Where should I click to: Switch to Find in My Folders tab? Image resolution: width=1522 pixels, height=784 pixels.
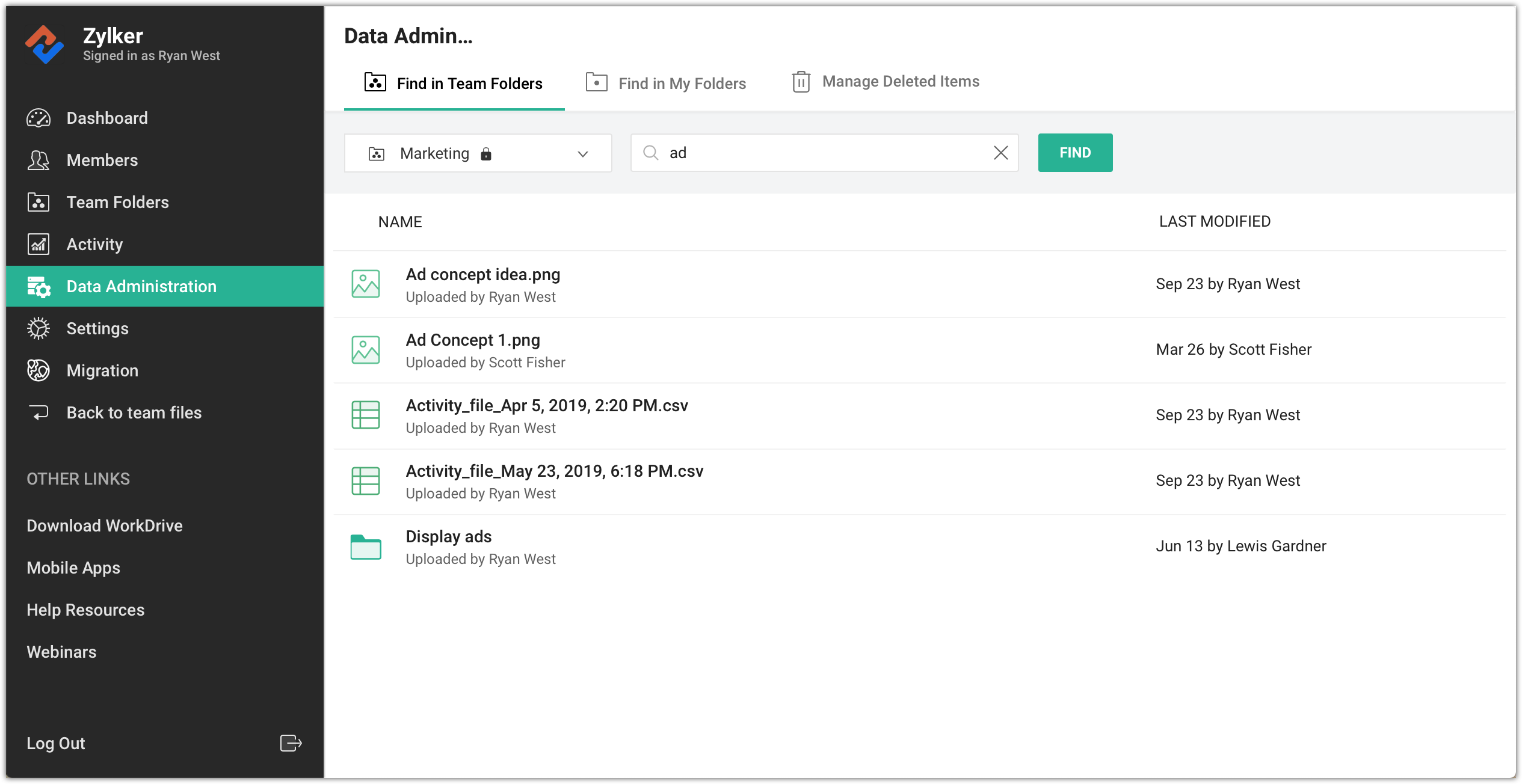[x=667, y=84]
